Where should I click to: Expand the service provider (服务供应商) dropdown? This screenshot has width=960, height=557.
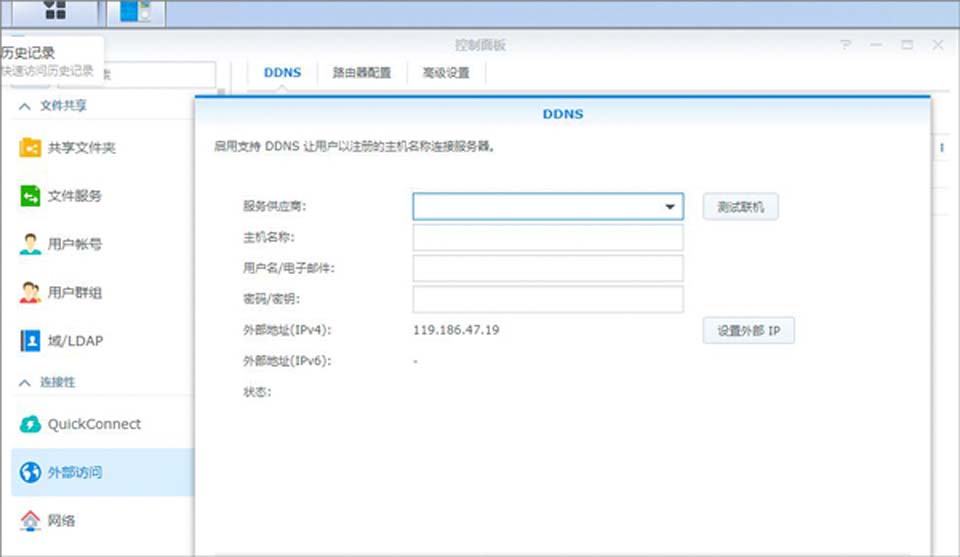click(x=669, y=207)
